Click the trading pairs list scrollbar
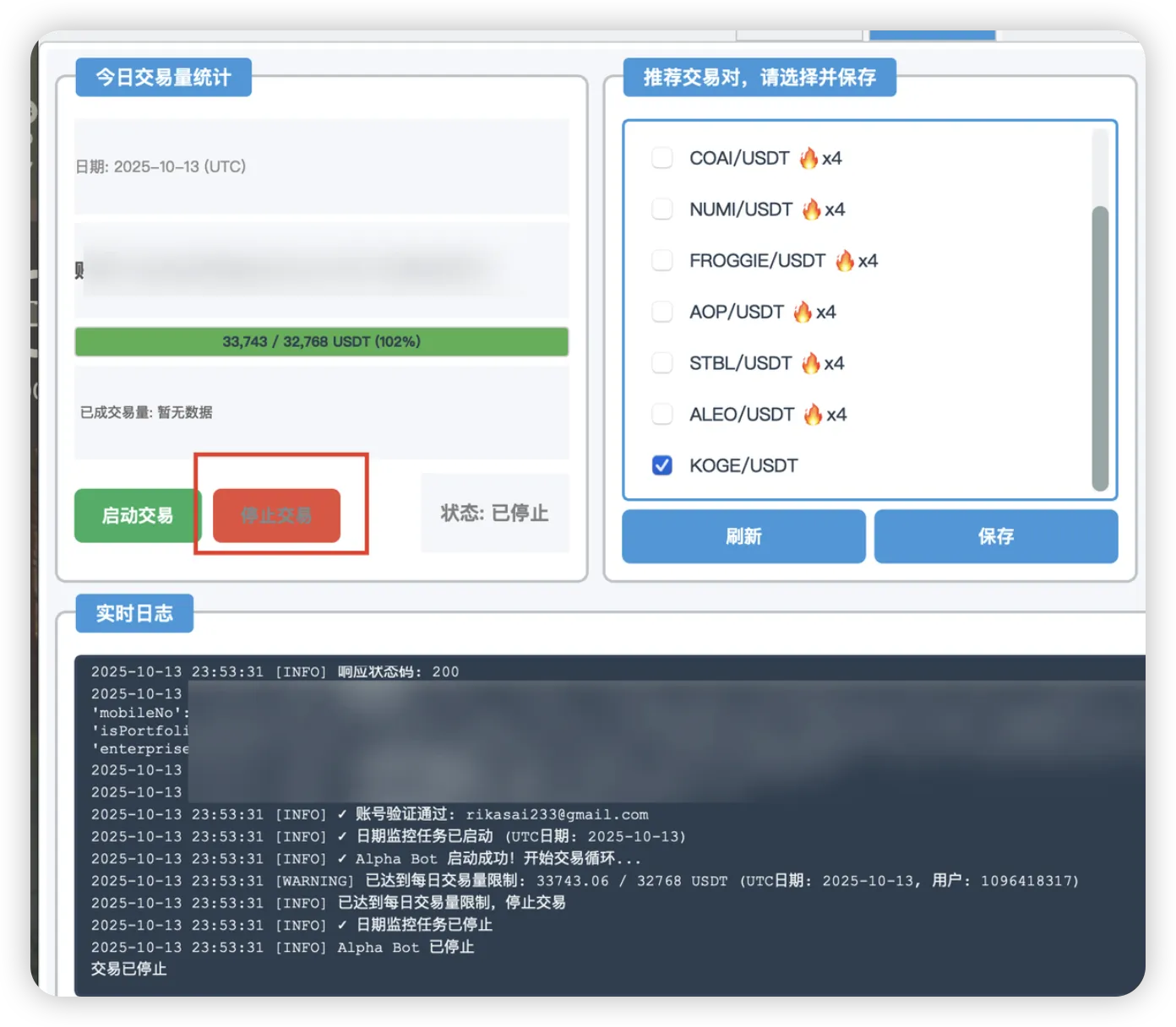1176x1027 pixels. [1099, 346]
